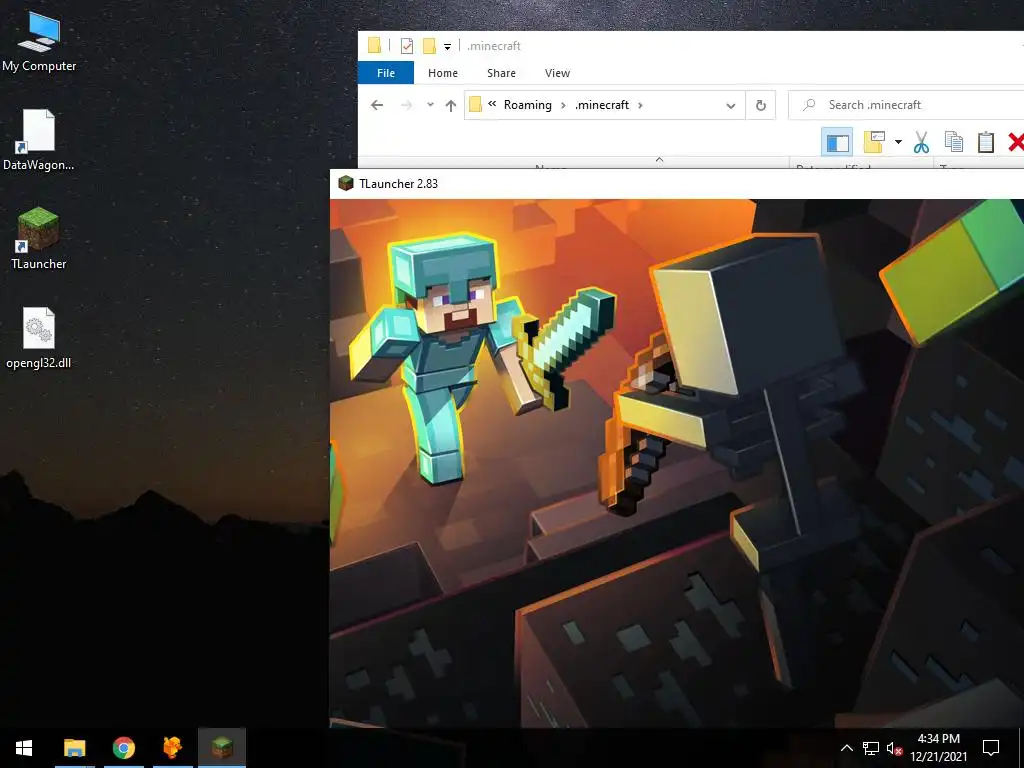This screenshot has width=1024, height=768.
Task: Open Customize Quick Access Toolbar dropdown
Action: coord(447,46)
